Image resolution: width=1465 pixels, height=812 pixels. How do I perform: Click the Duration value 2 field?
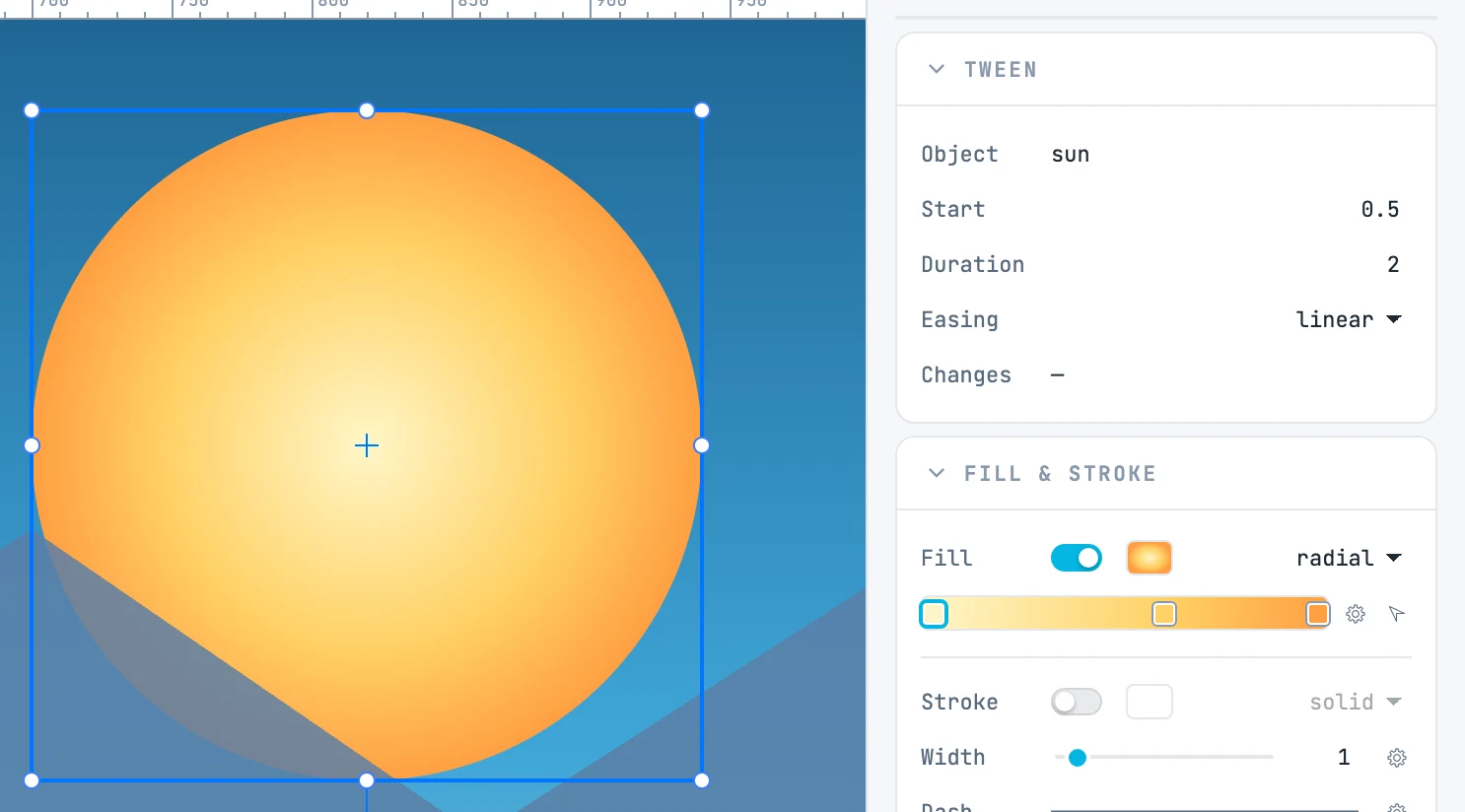pyautogui.click(x=1393, y=264)
